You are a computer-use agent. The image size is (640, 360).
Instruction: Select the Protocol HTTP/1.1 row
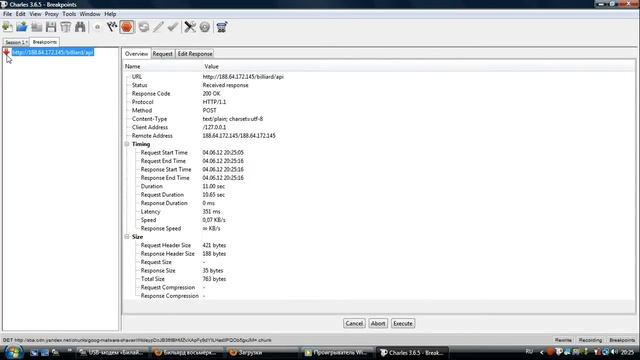[378, 102]
